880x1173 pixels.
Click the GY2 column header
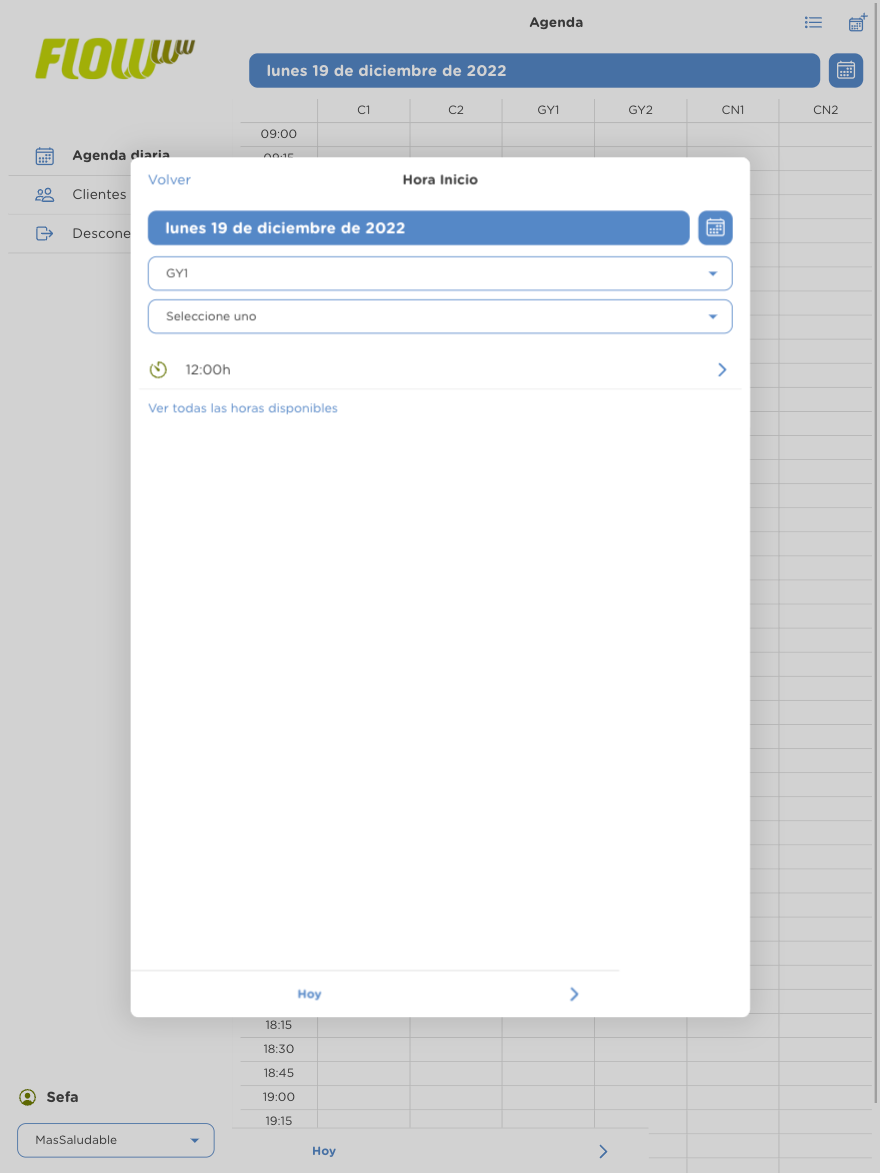(x=641, y=110)
